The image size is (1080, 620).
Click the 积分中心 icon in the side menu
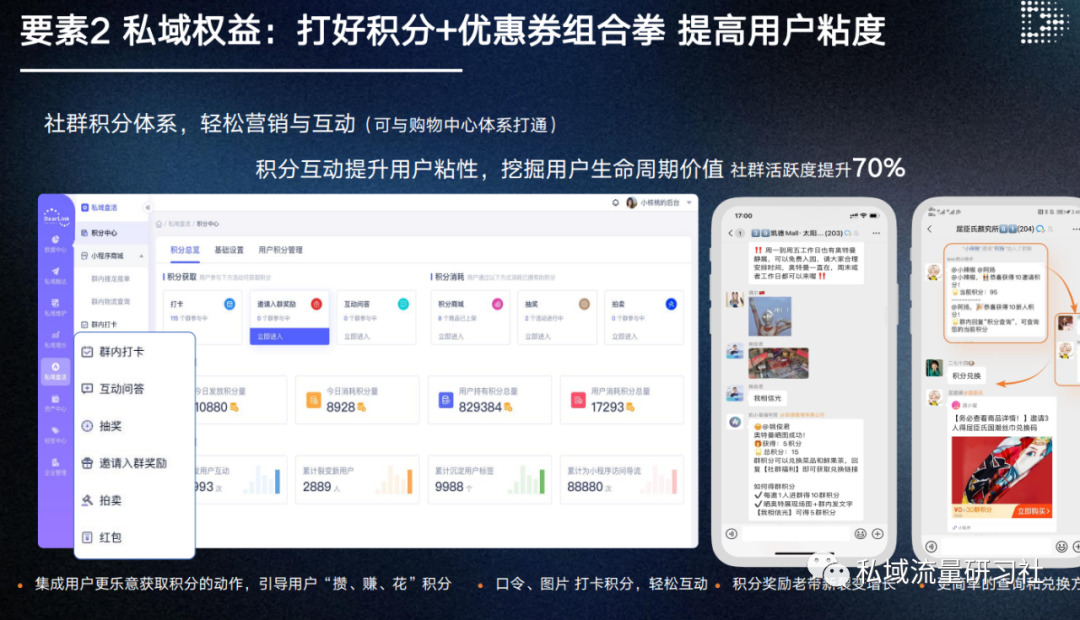pyautogui.click(x=85, y=233)
